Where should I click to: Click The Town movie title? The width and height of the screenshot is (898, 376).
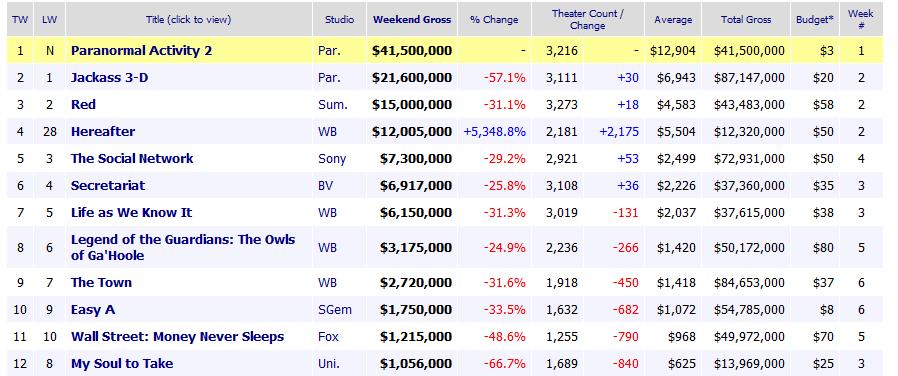point(101,282)
